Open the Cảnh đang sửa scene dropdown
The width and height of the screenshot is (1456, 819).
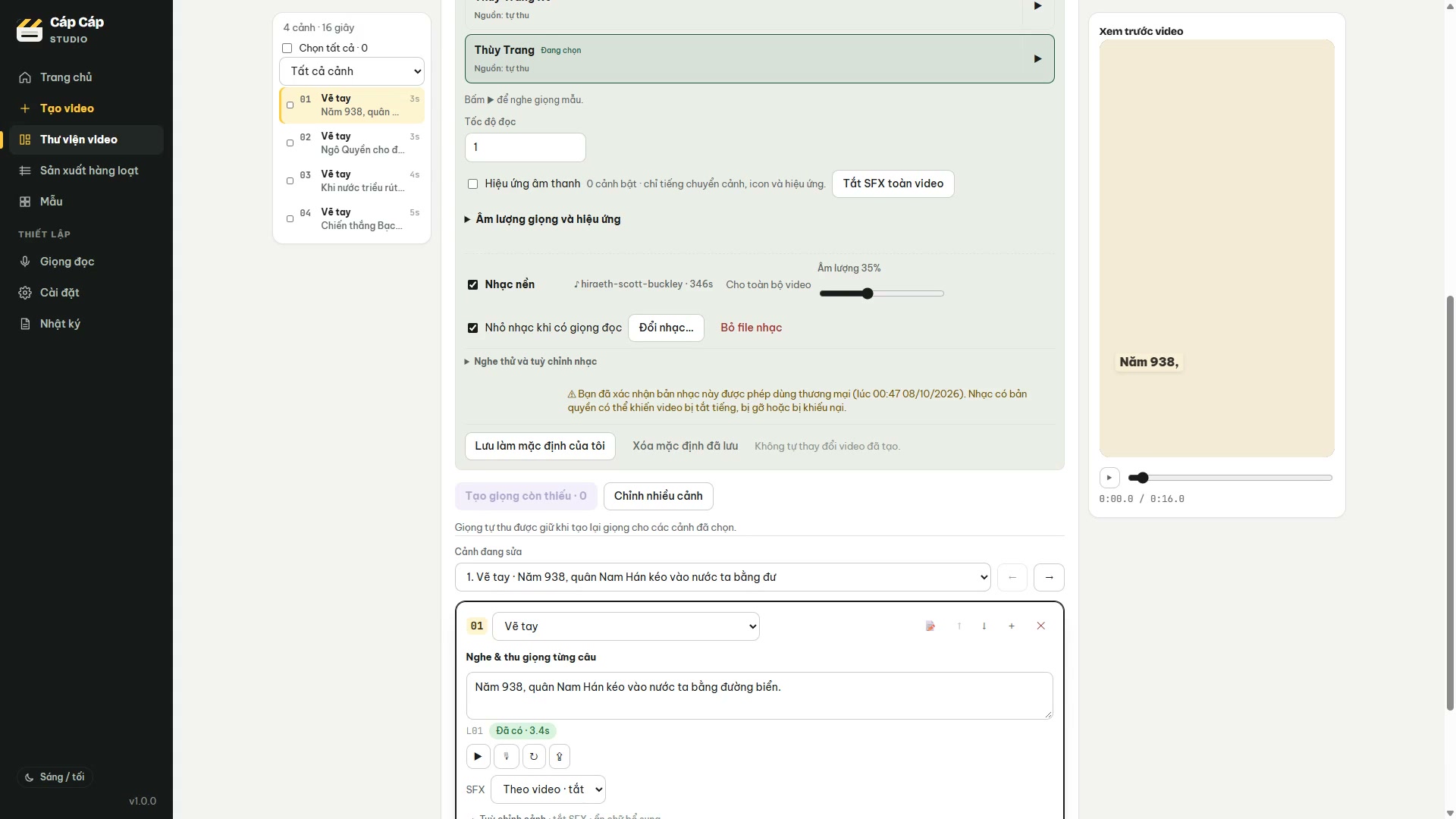[x=723, y=577]
